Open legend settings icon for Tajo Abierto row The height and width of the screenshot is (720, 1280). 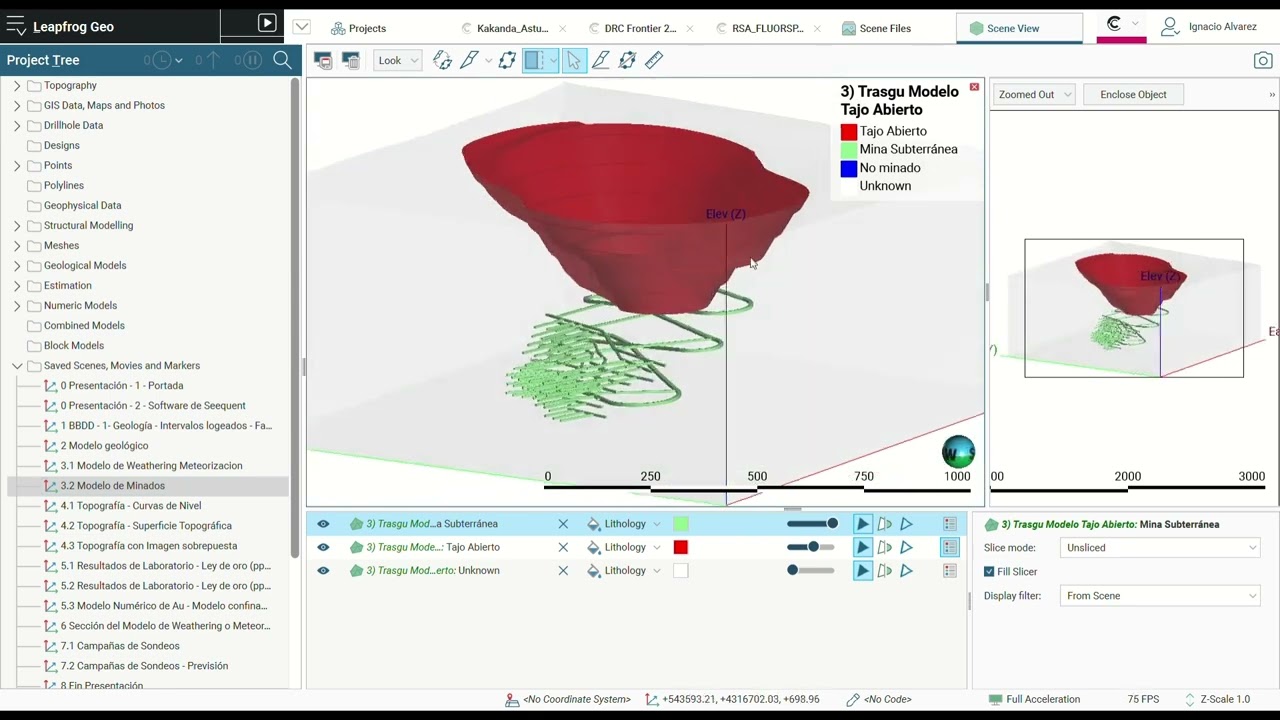[950, 547]
